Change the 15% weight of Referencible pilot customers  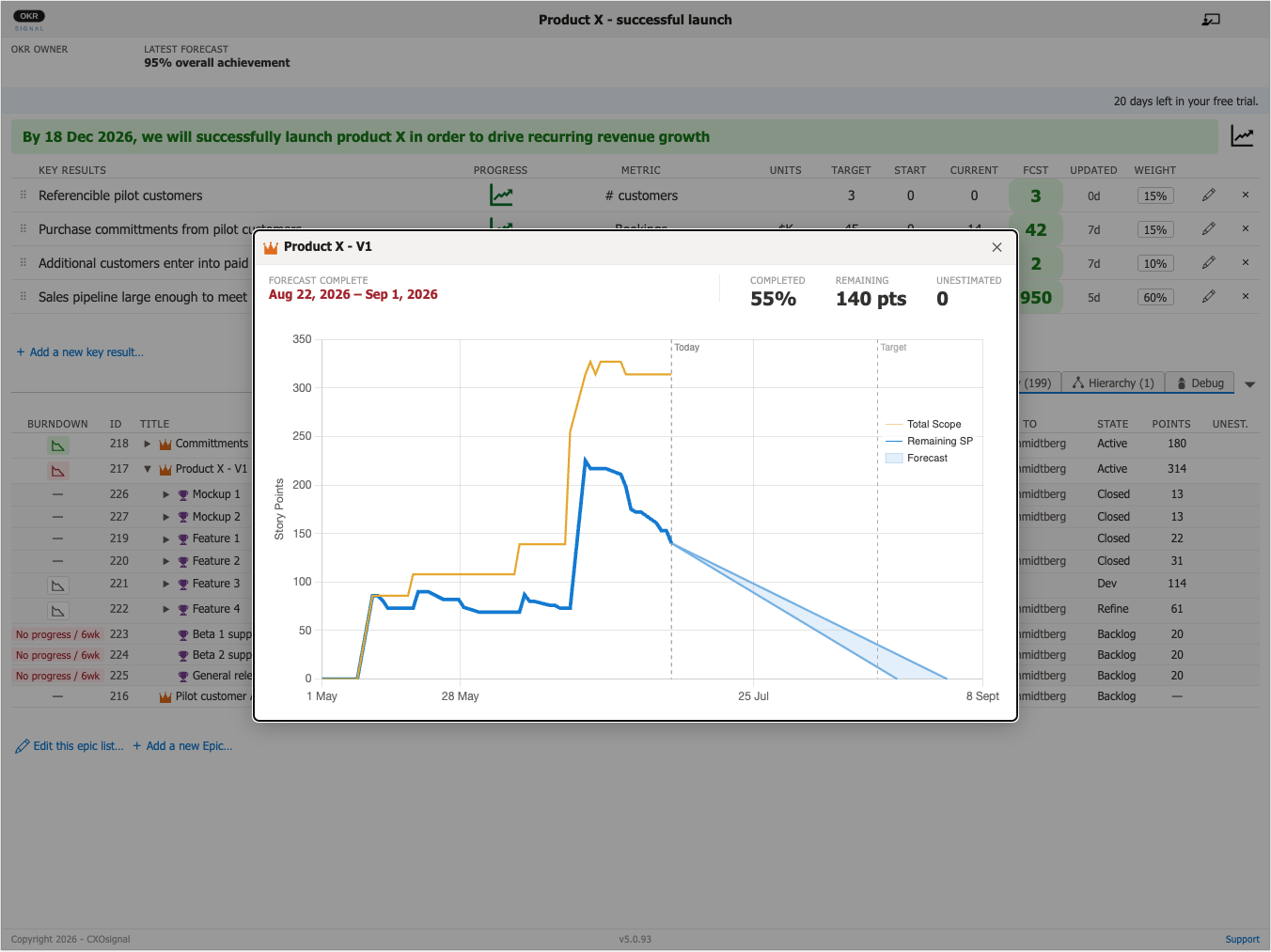1155,196
